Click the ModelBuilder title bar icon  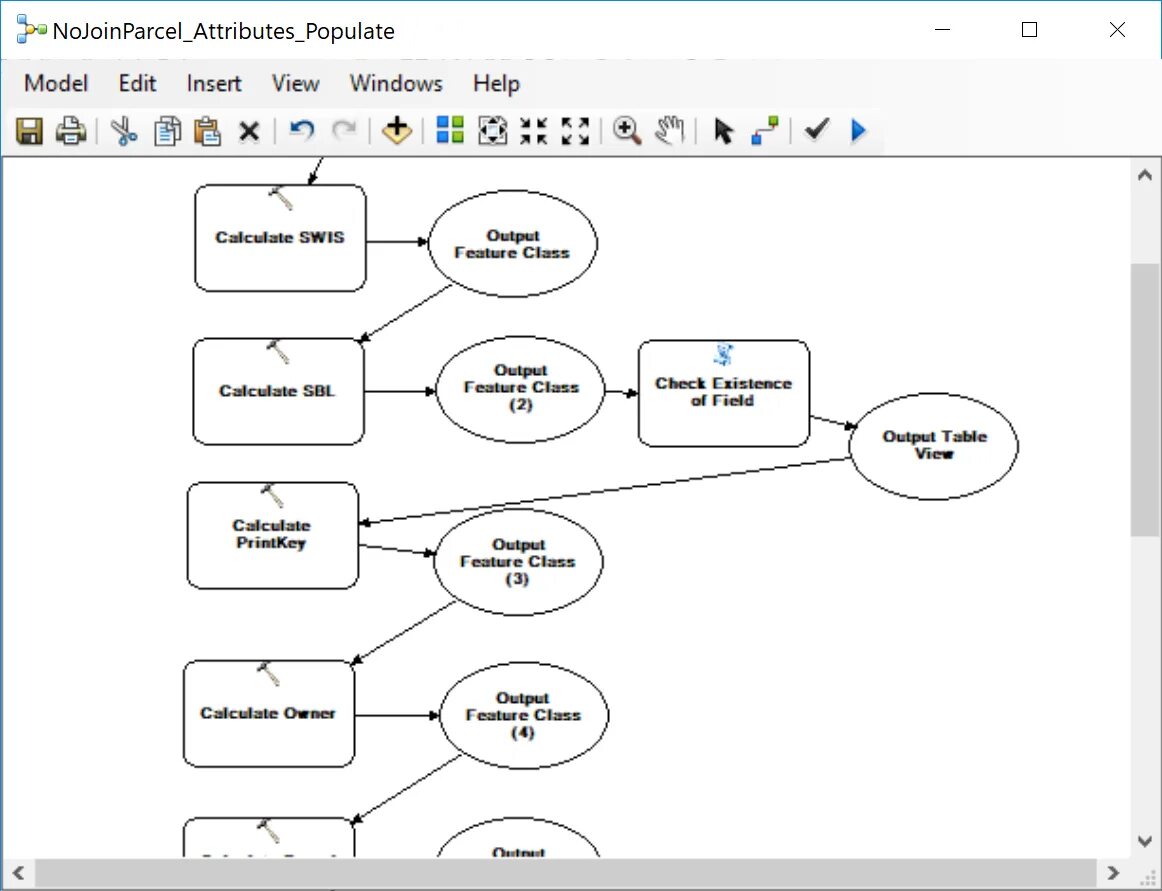[x=31, y=30]
